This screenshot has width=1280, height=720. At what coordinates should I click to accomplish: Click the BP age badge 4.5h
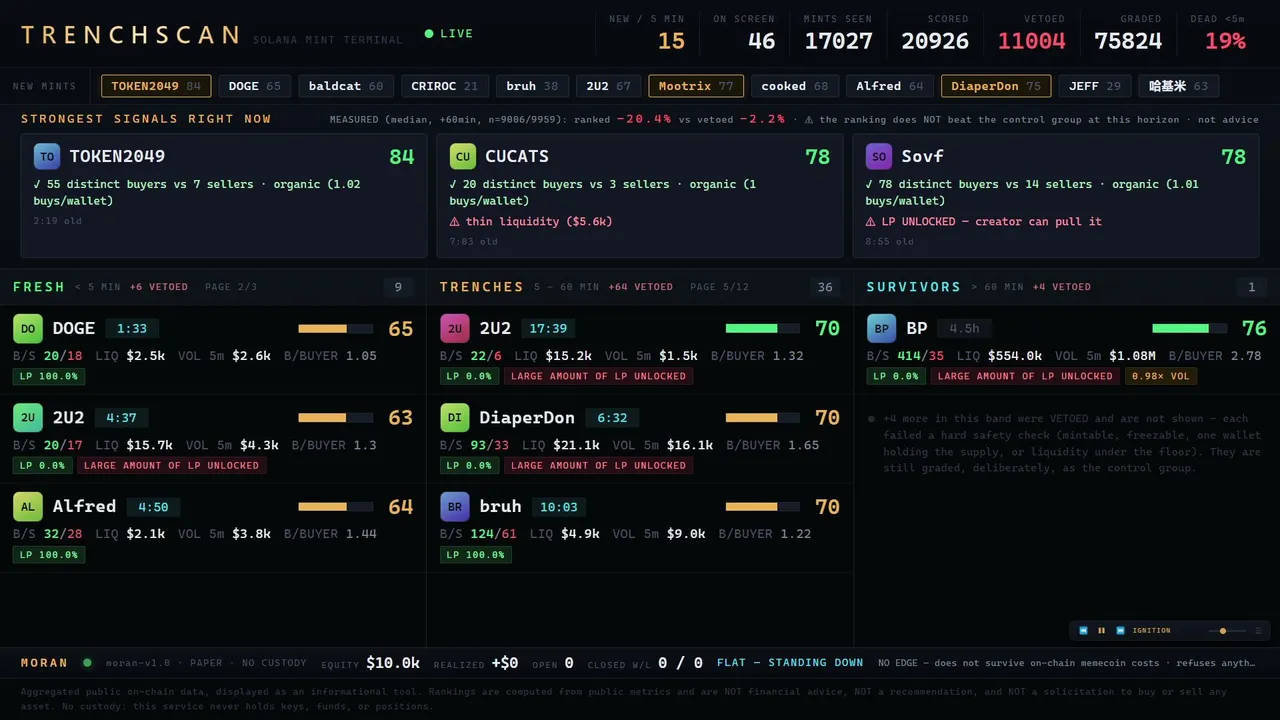point(965,329)
